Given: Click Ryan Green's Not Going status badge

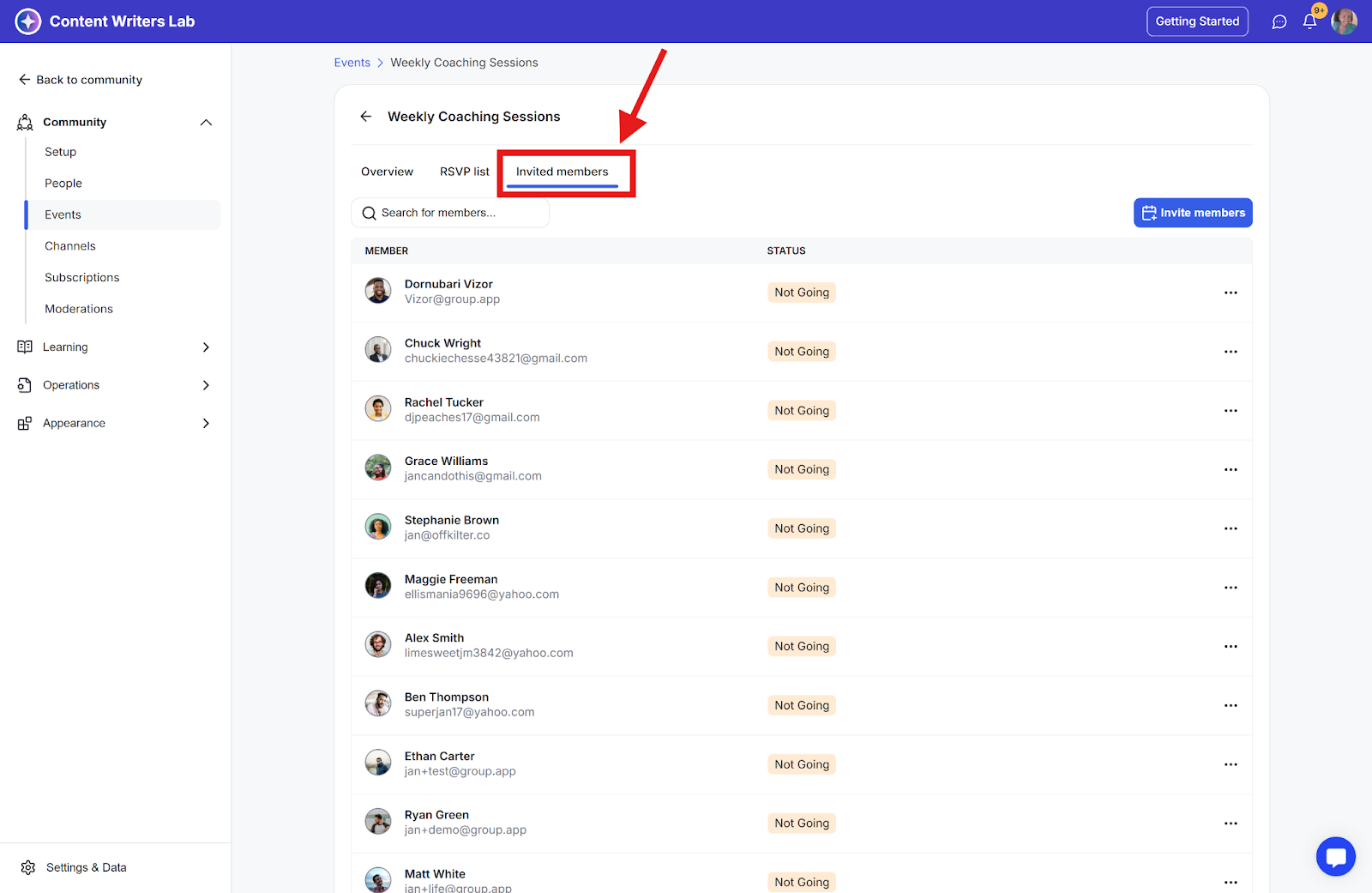Looking at the screenshot, I should [802, 824].
